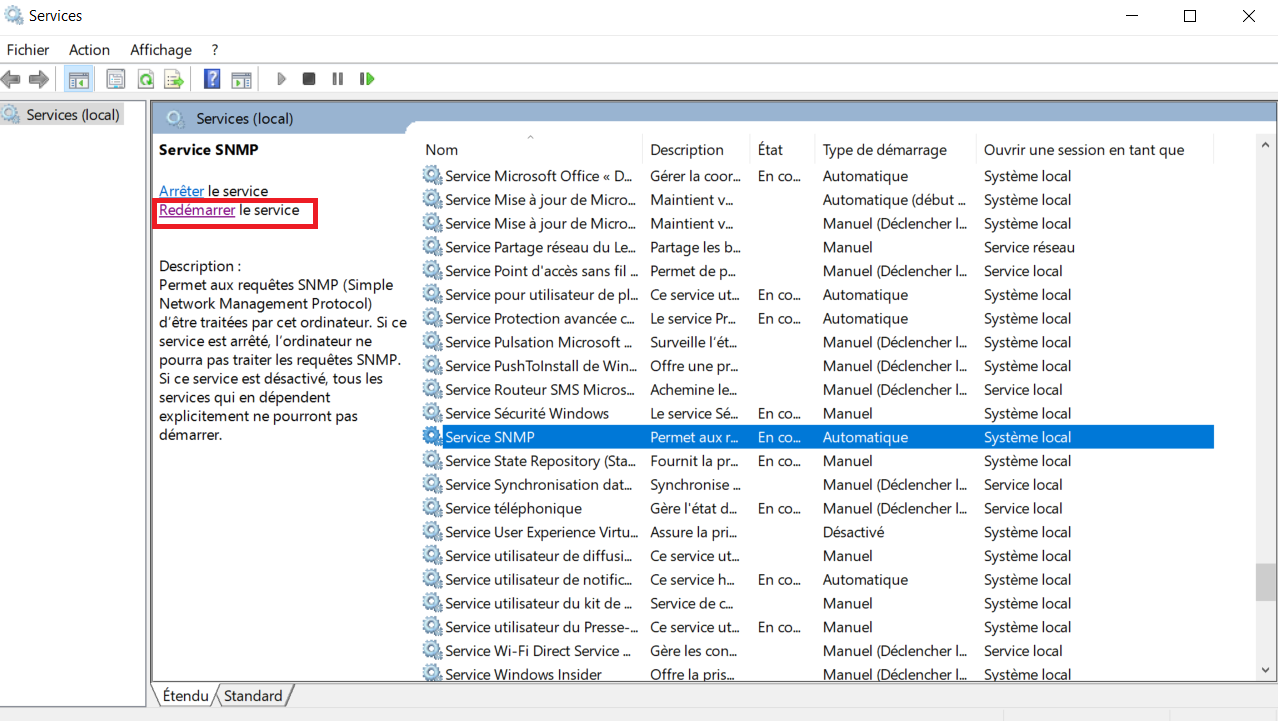Click the Restart service toolbar icon
The width and height of the screenshot is (1278, 721).
click(367, 79)
